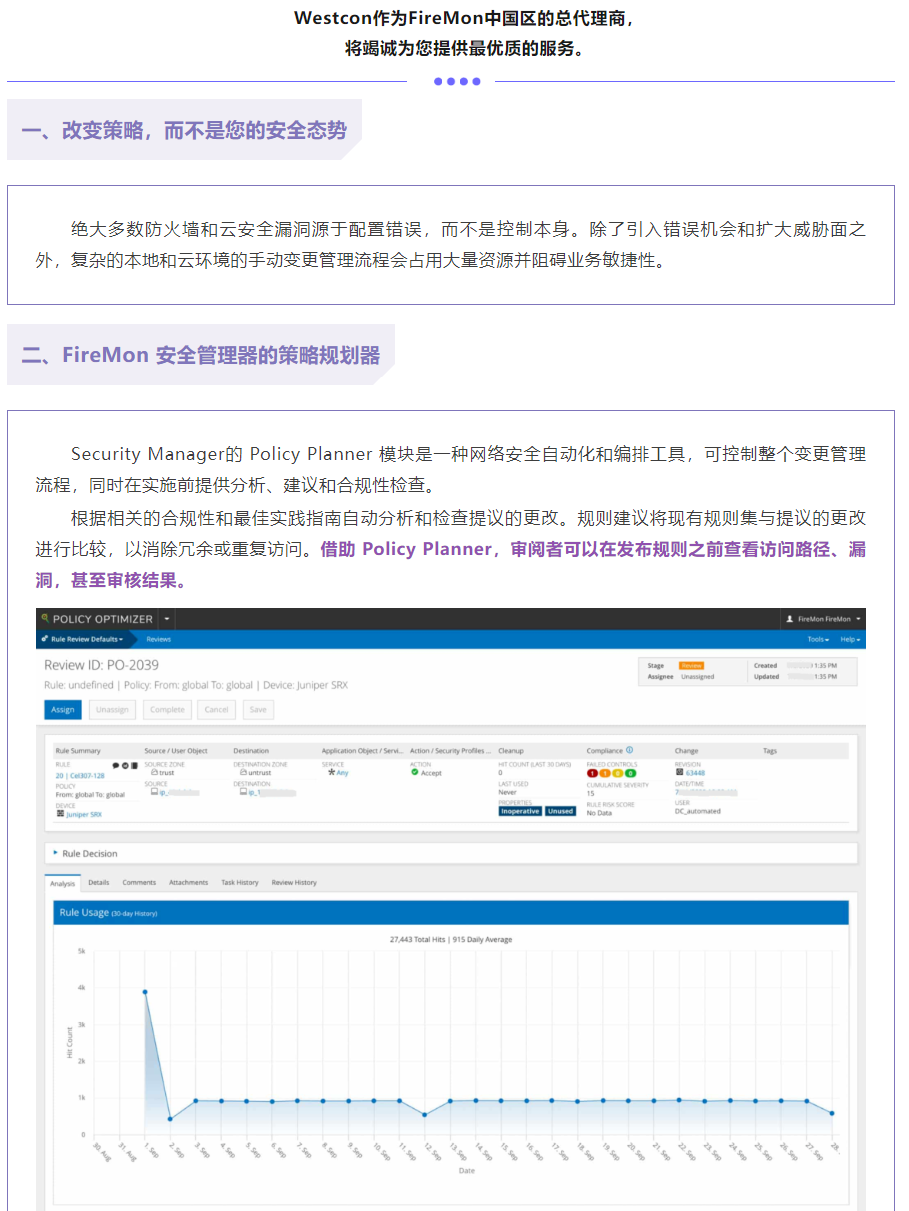909x1211 pixels.
Task: Click the blue Assign button
Action: [62, 709]
